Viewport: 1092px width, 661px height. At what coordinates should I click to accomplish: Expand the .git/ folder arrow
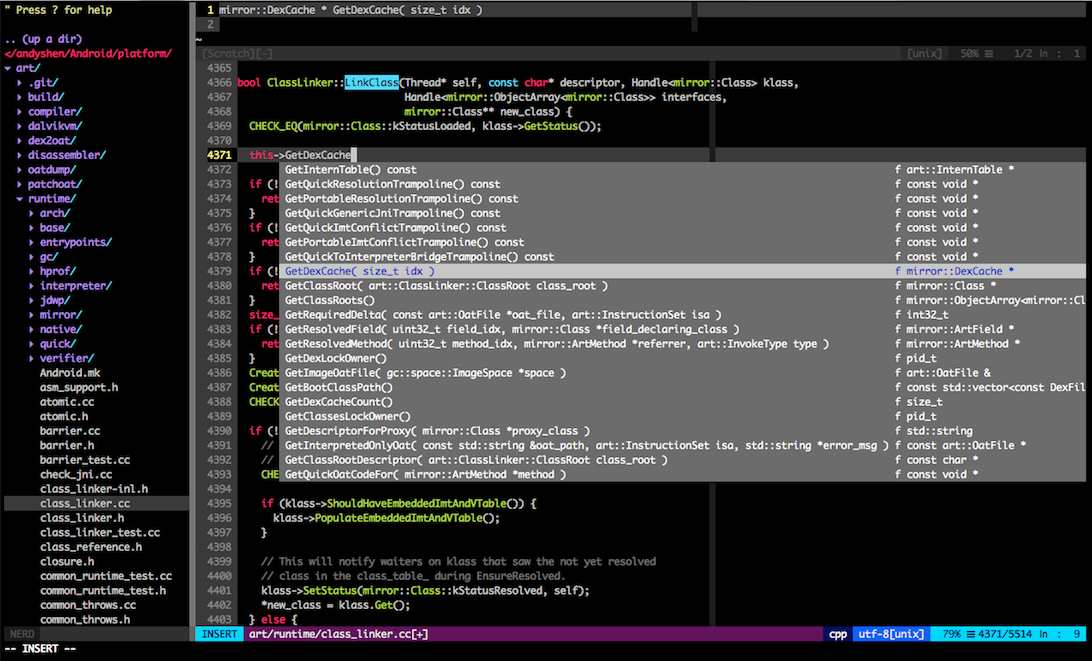[20, 83]
